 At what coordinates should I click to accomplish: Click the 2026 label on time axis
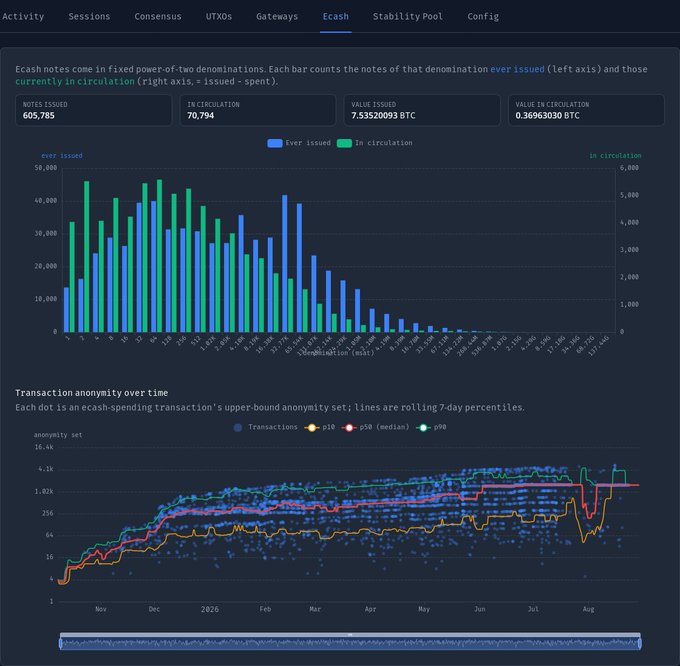(210, 609)
